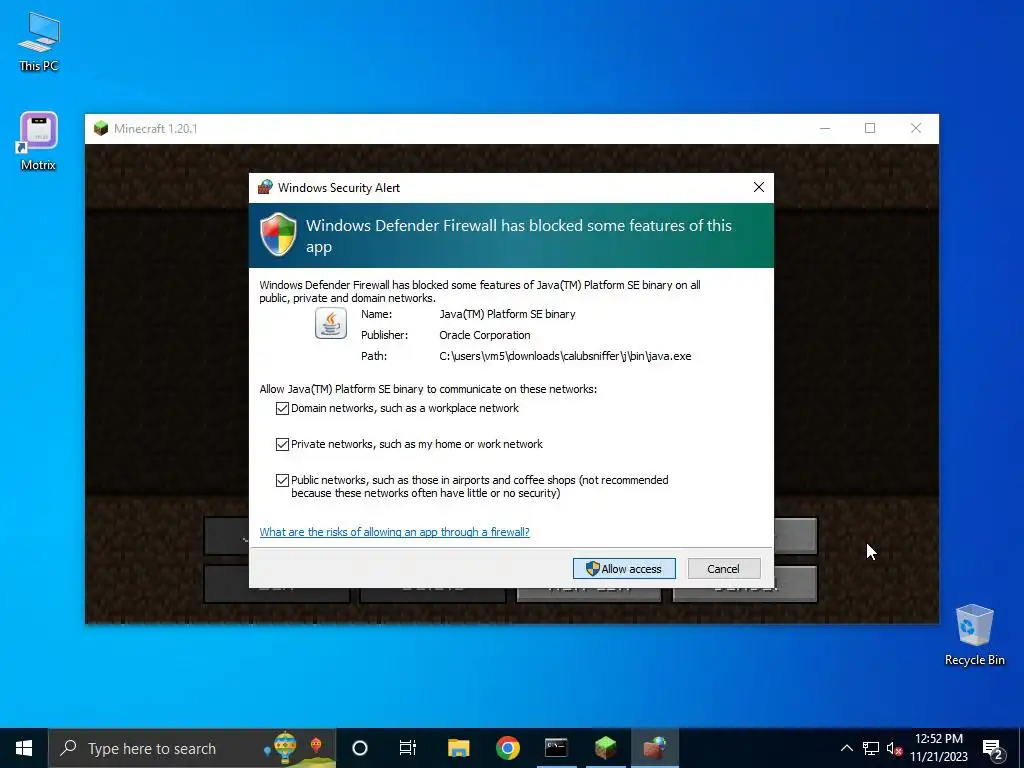
Task: Click the search highlights balloon icon
Action: [285, 748]
